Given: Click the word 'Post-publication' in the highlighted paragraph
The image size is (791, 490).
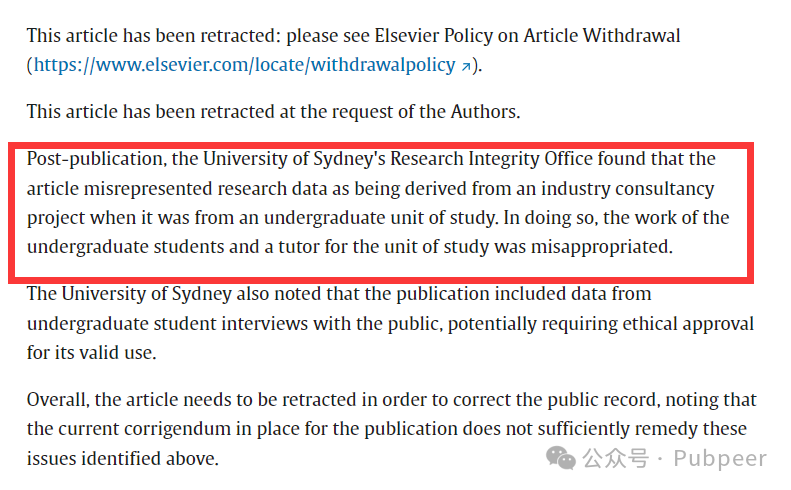Looking at the screenshot, I should (x=96, y=159).
